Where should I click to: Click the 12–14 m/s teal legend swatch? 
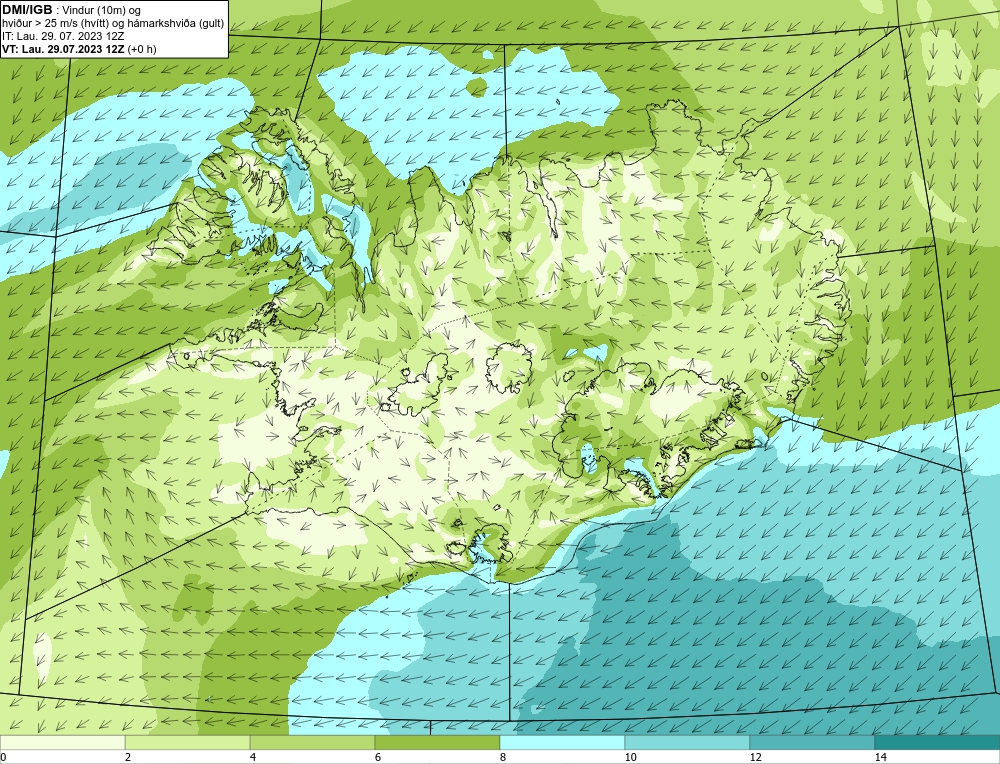[x=812, y=742]
